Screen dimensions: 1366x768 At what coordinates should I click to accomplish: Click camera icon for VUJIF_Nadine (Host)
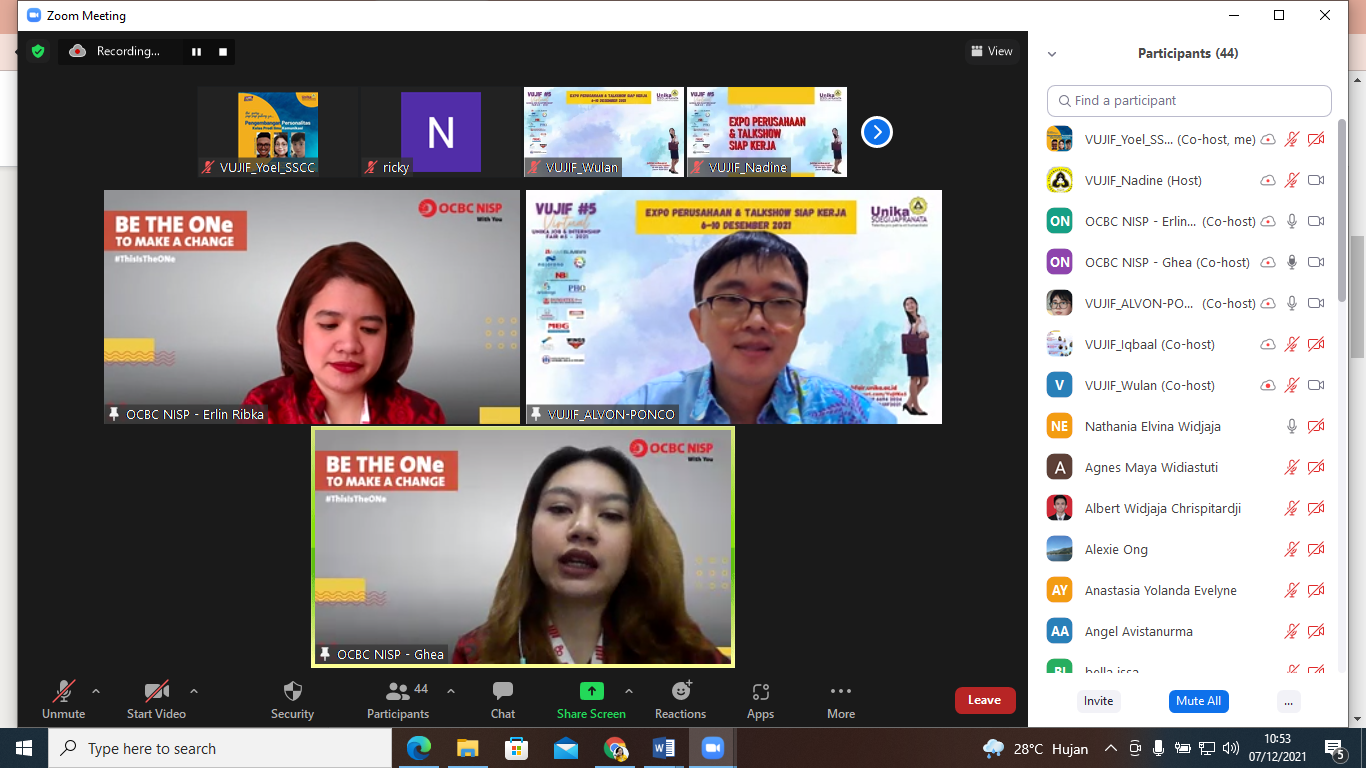[x=1316, y=180]
